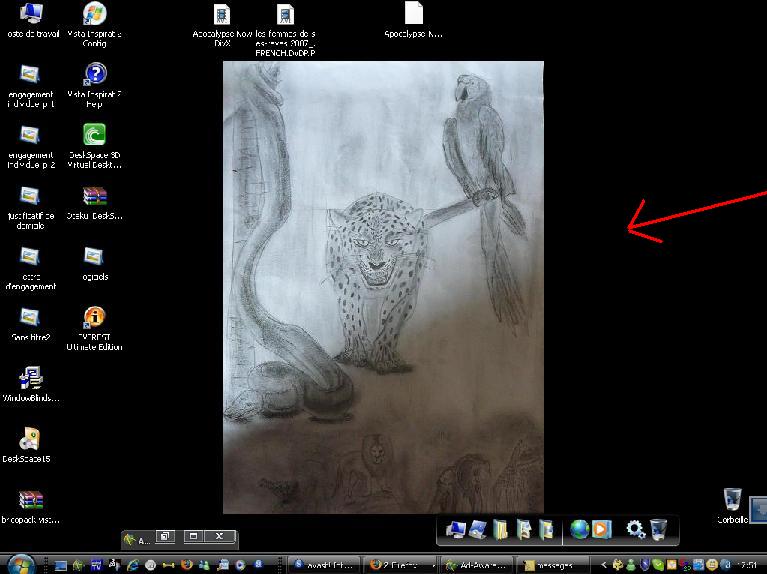767x574 pixels.
Task: Open the gears settings icon in the dock
Action: coord(635,529)
